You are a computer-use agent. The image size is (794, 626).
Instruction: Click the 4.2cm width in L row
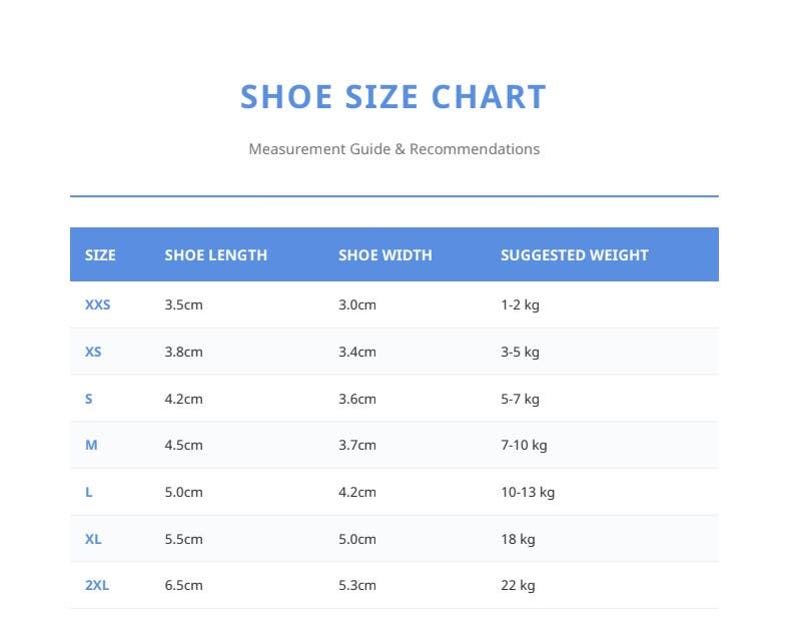coord(357,492)
